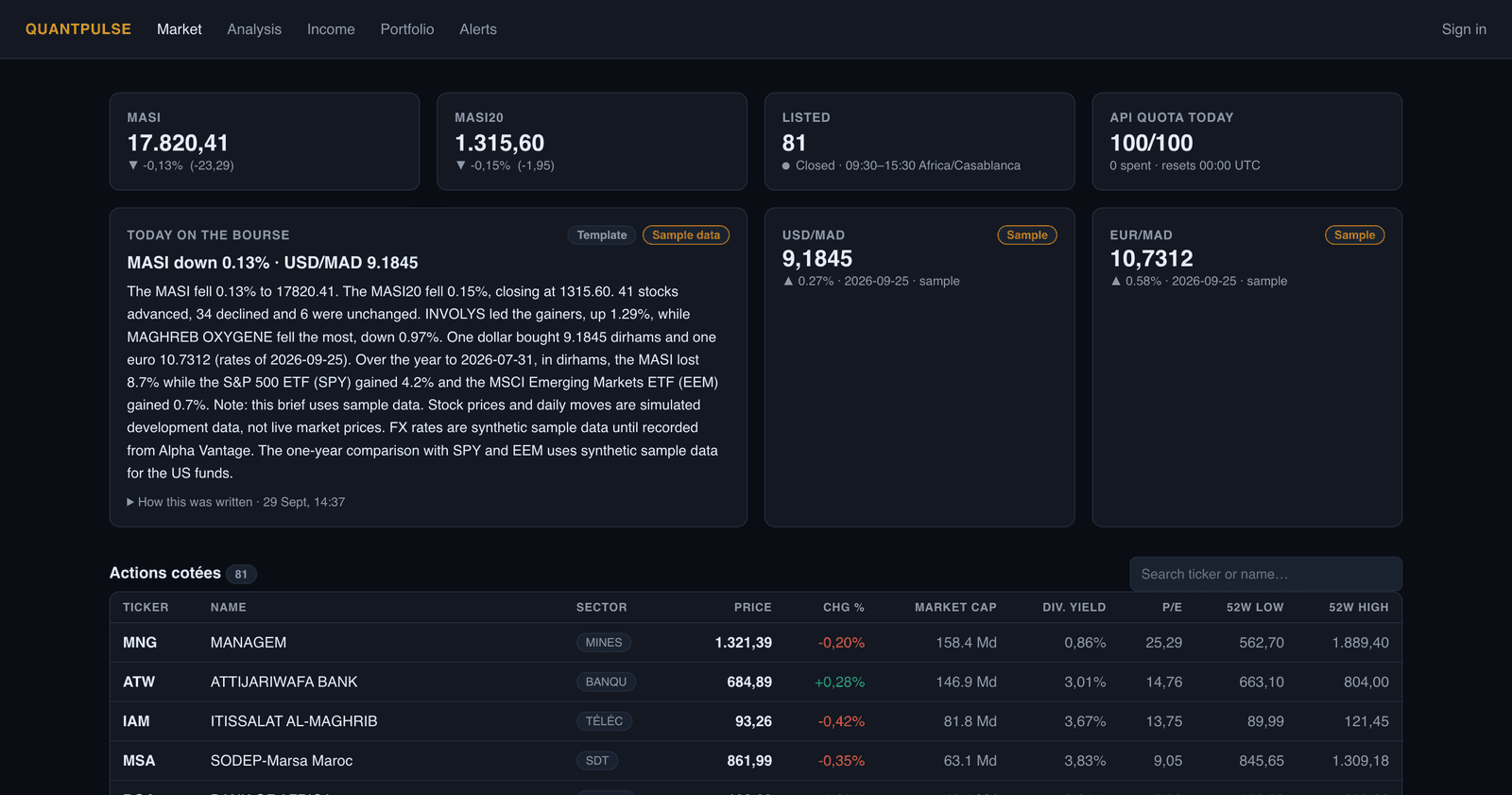Click USD/MAD rate 9,1845
Image resolution: width=1512 pixels, height=795 pixels.
[x=817, y=259]
